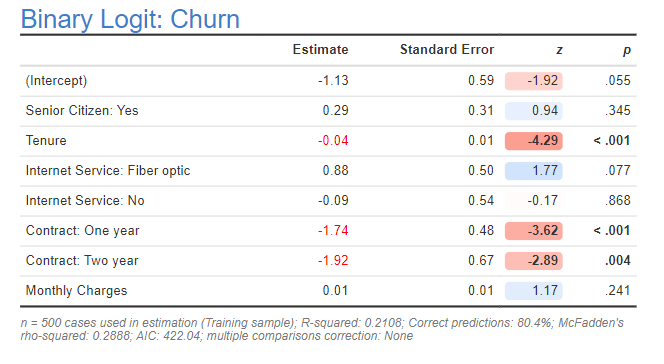Select the Monthly Charges row label

(76, 291)
